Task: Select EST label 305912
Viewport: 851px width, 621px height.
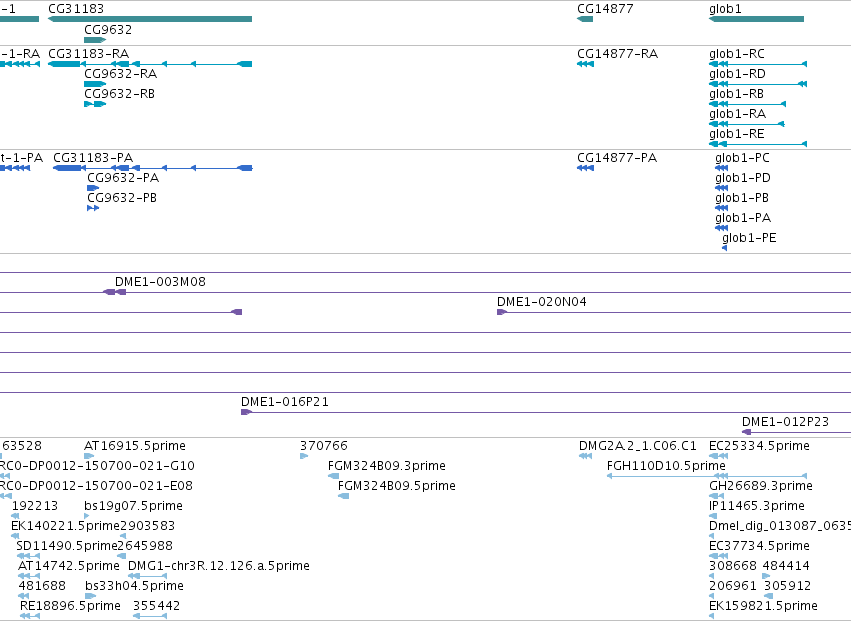Action: pyautogui.click(x=788, y=586)
